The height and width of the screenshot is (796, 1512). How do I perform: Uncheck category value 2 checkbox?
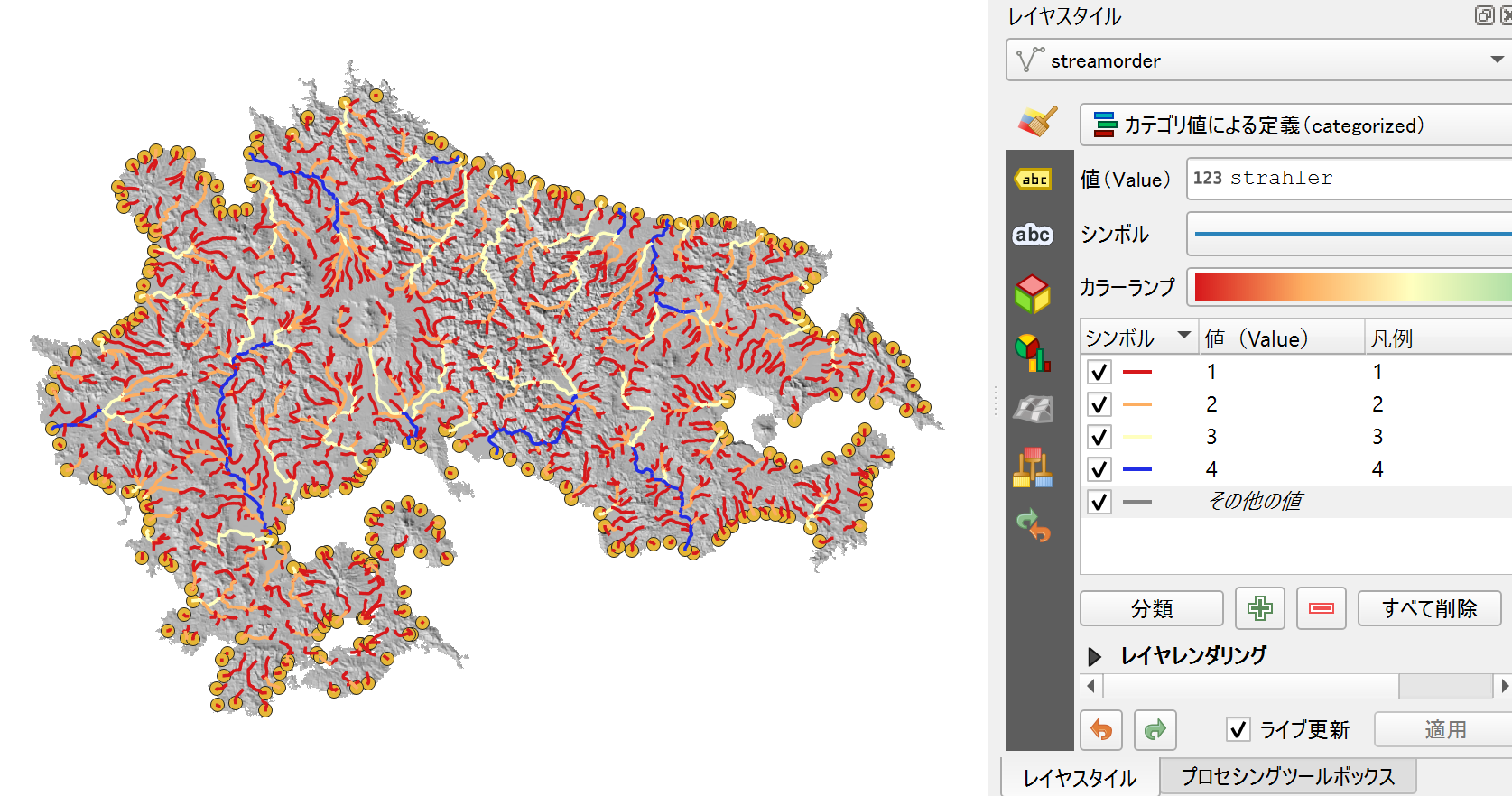[x=1099, y=404]
